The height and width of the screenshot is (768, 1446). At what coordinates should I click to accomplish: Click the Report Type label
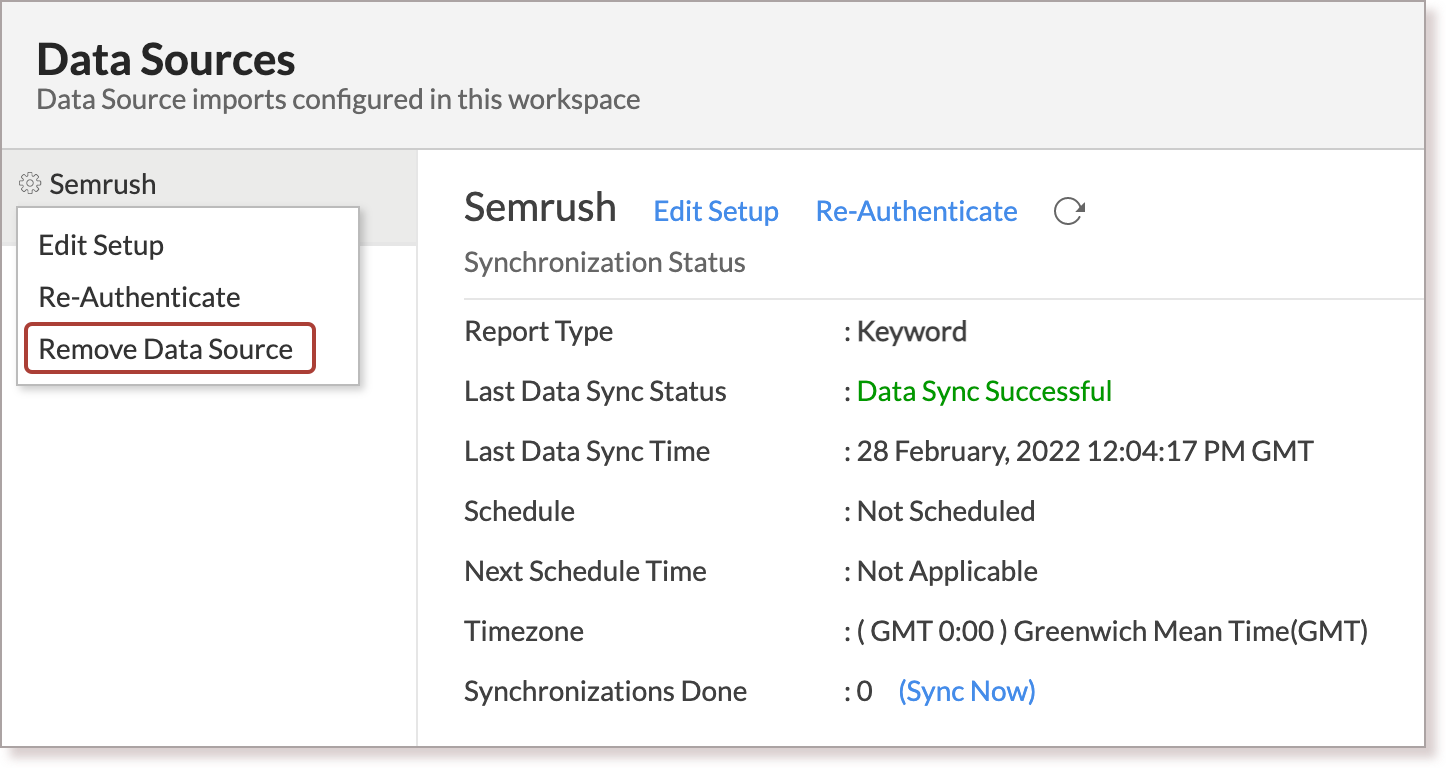tap(539, 331)
